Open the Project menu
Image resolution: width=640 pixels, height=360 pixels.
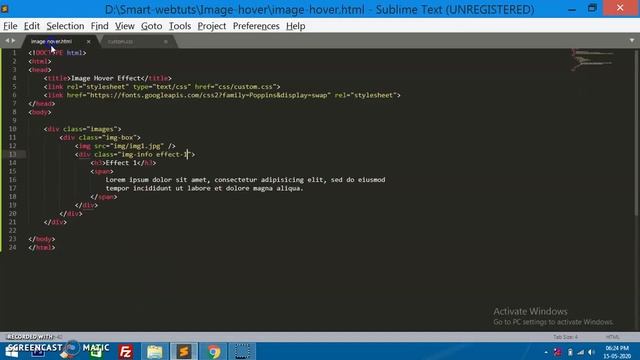tap(211, 26)
